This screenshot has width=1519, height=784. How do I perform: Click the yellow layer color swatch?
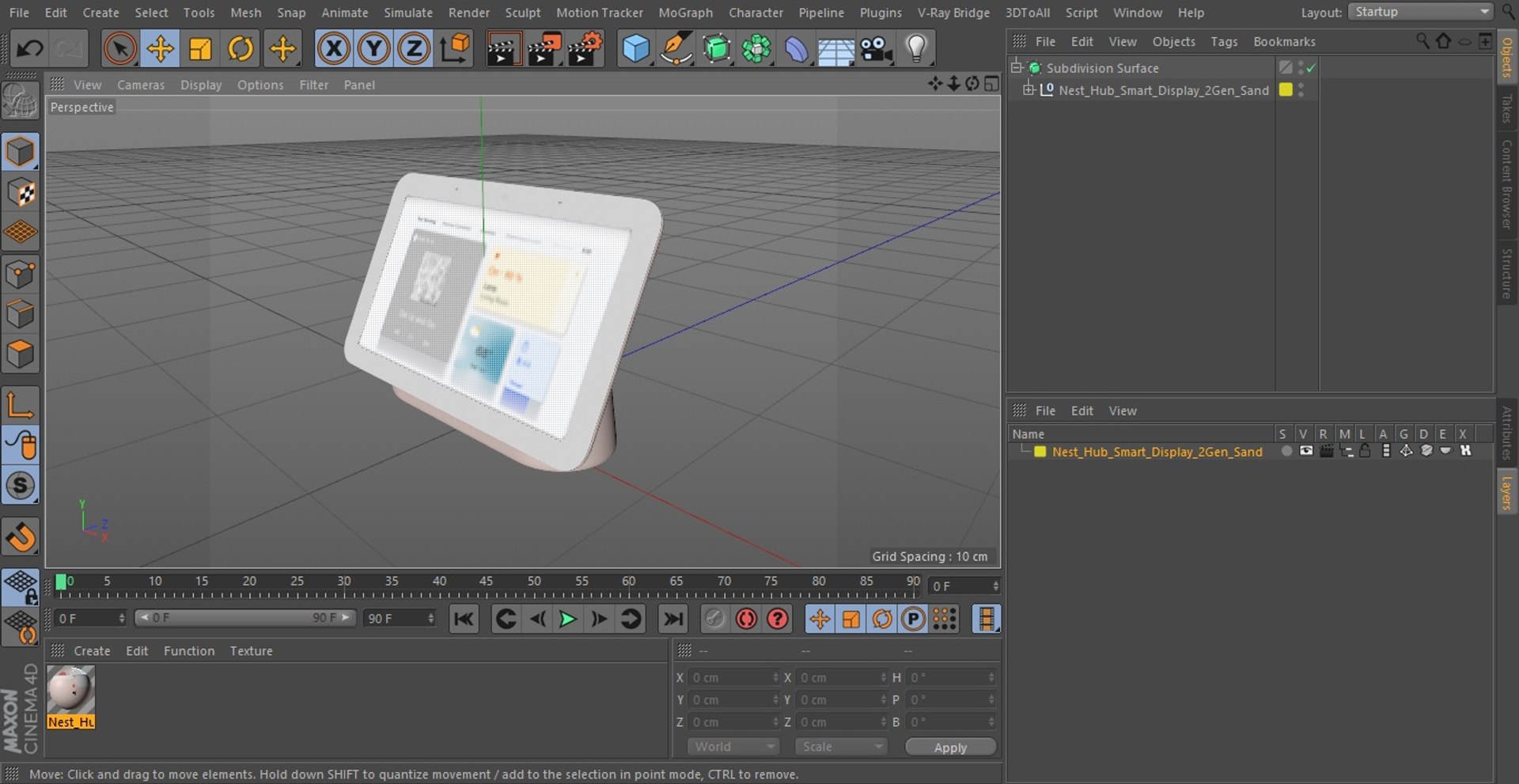point(1040,452)
